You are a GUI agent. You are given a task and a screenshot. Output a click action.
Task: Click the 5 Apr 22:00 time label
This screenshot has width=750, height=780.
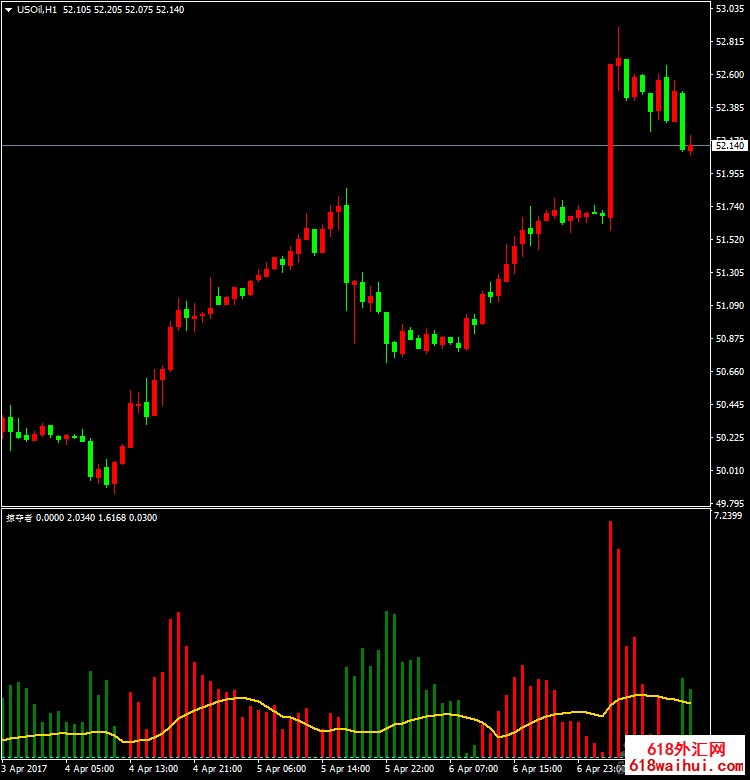click(408, 769)
